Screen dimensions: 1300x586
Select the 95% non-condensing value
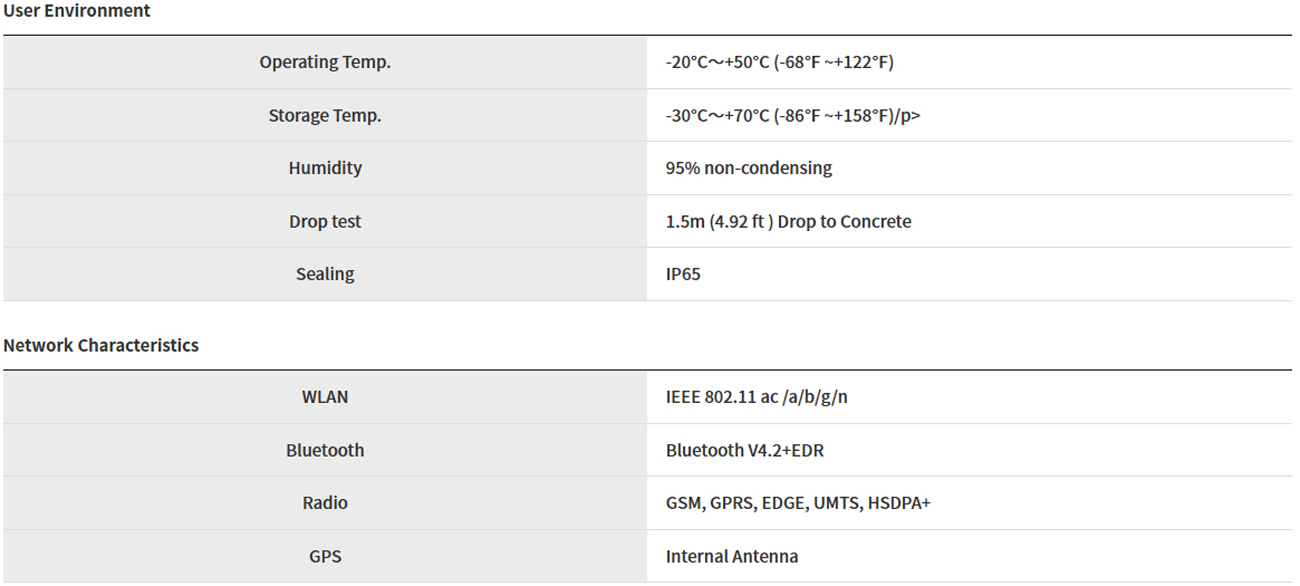(x=748, y=168)
